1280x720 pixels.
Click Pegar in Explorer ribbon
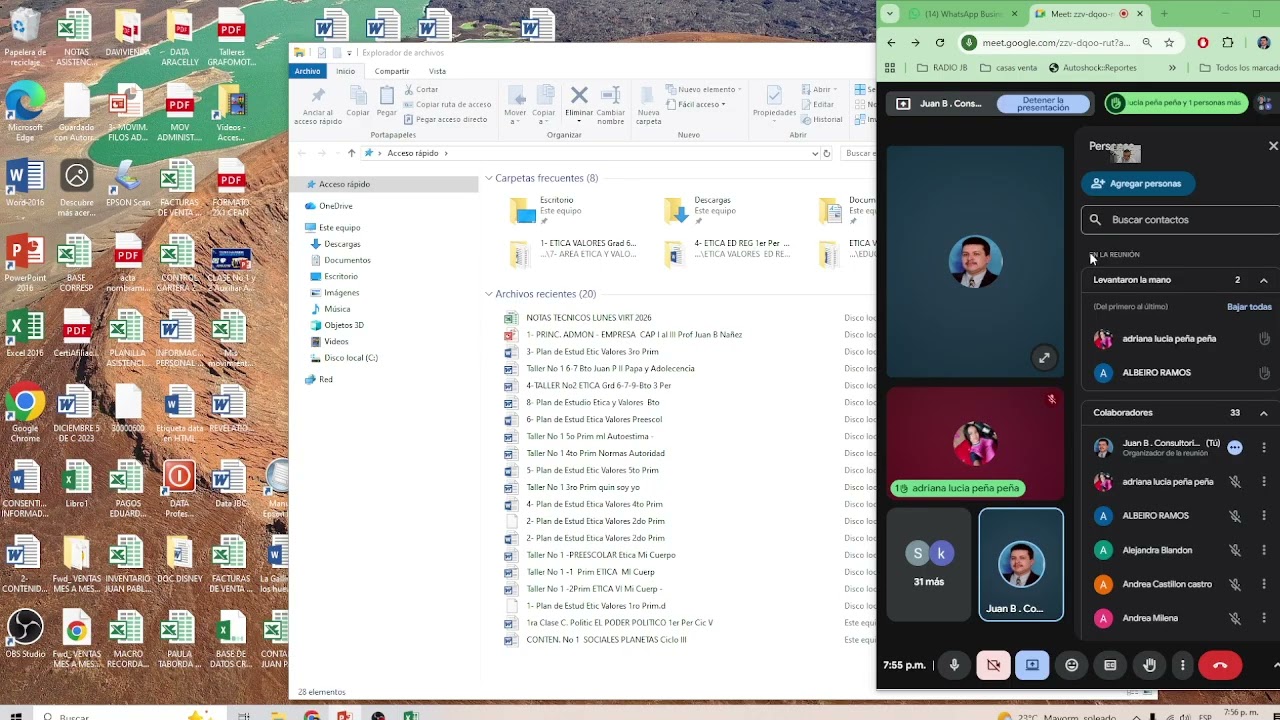387,102
